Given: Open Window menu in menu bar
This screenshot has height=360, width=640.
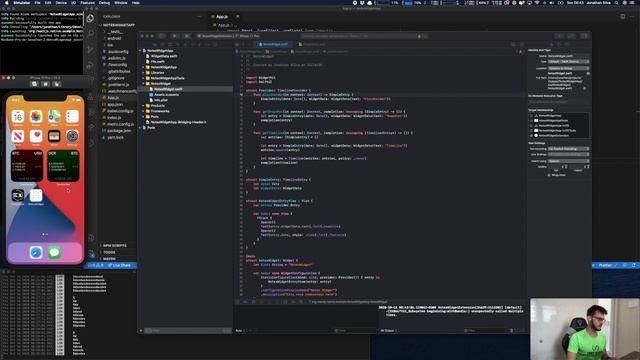Looking at the screenshot, I should click(121, 2).
